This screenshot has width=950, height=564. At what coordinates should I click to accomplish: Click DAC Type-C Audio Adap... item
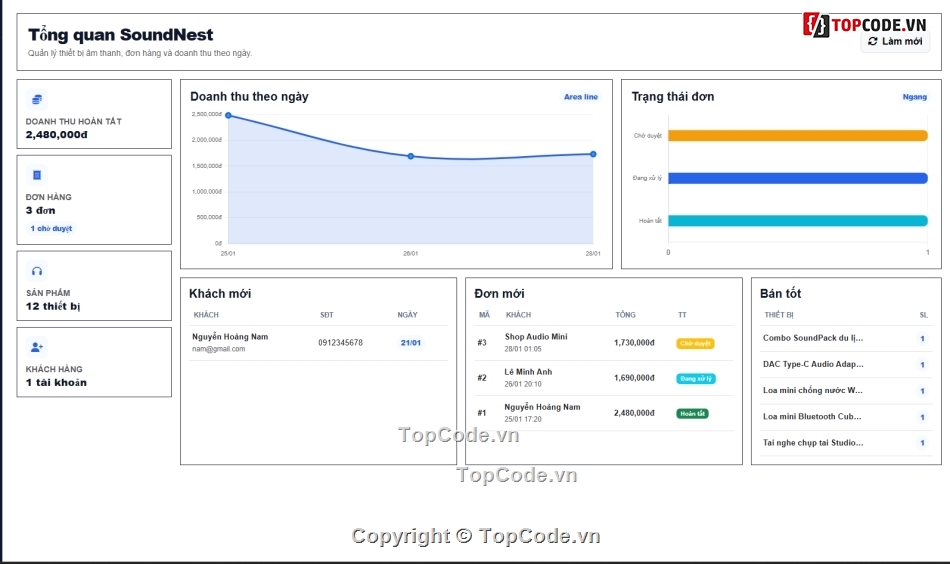813,364
